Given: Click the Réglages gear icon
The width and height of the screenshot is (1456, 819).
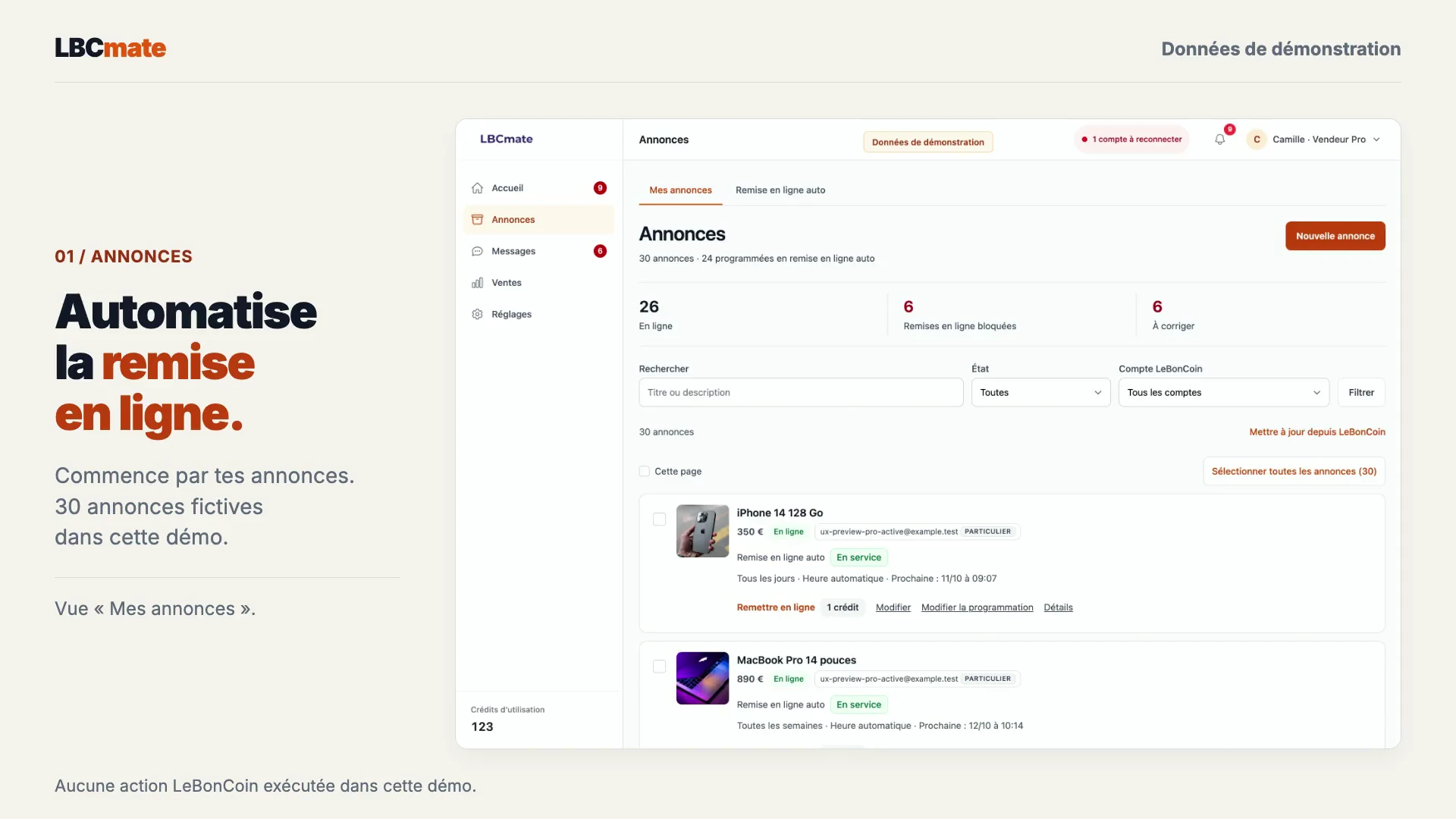Looking at the screenshot, I should pos(477,314).
